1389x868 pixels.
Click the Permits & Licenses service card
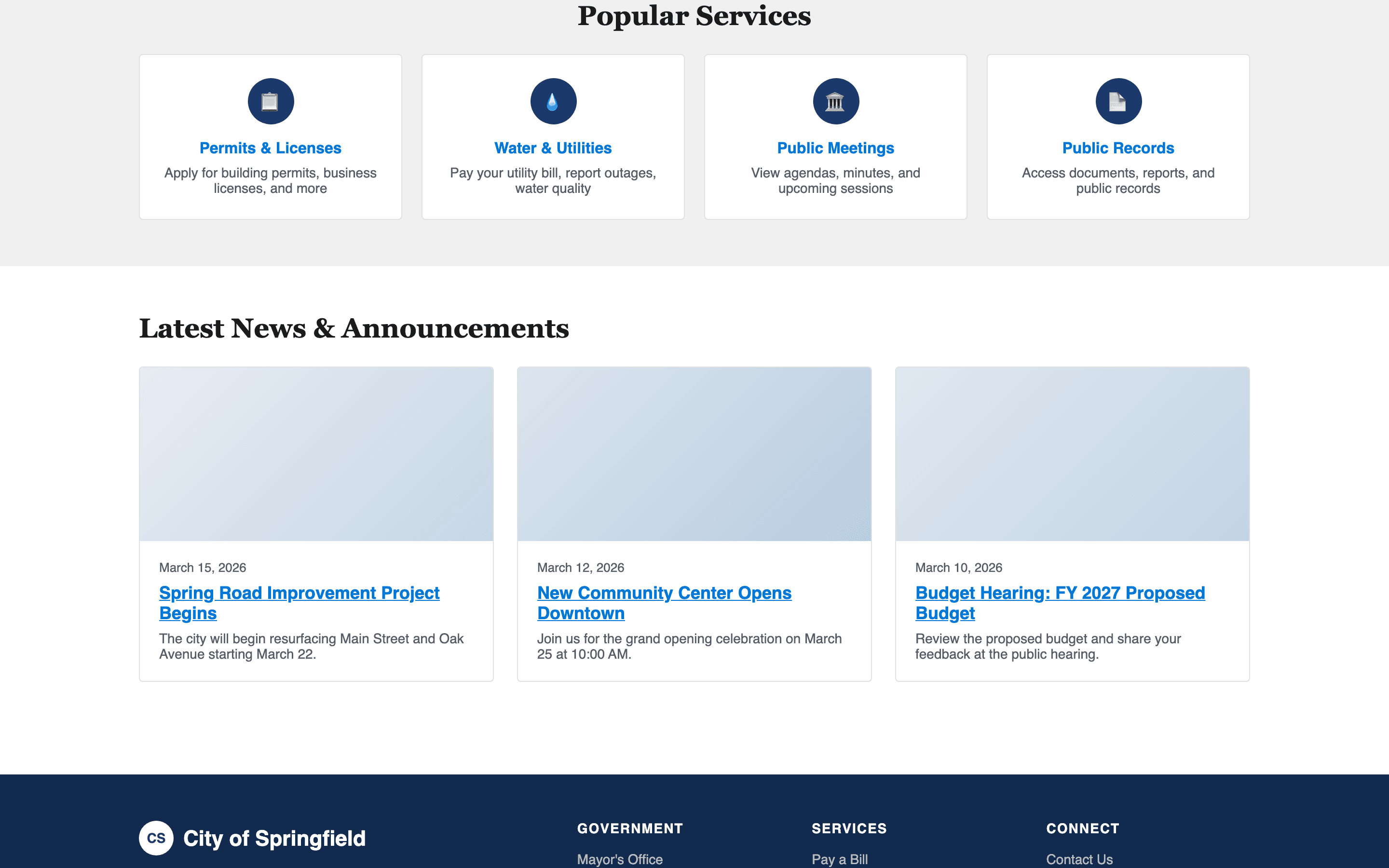(271, 136)
